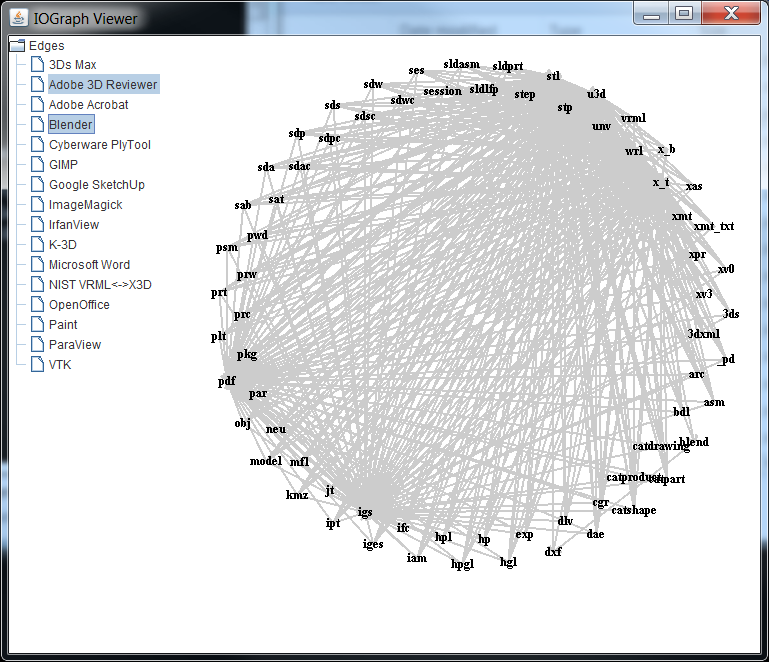Click the 'dxf' node label

pos(553,552)
